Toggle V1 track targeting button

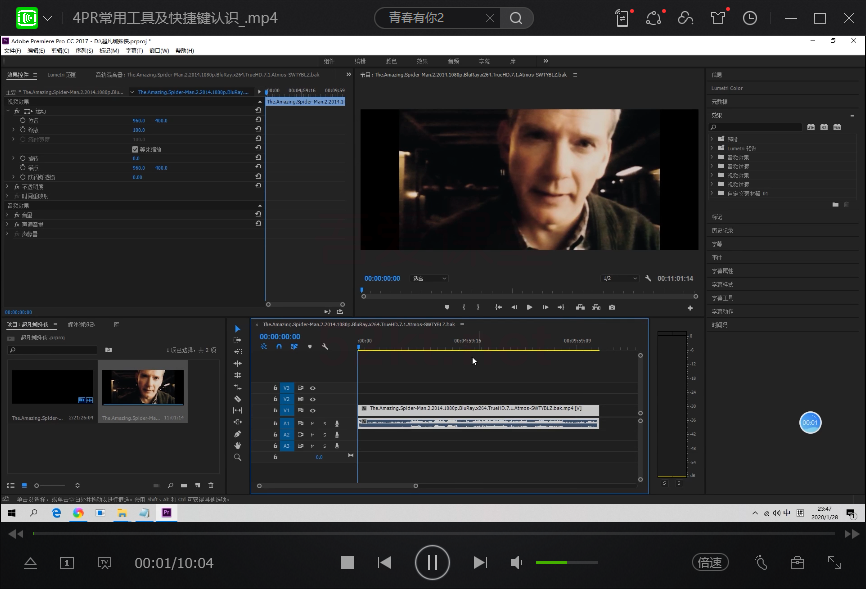tap(287, 411)
